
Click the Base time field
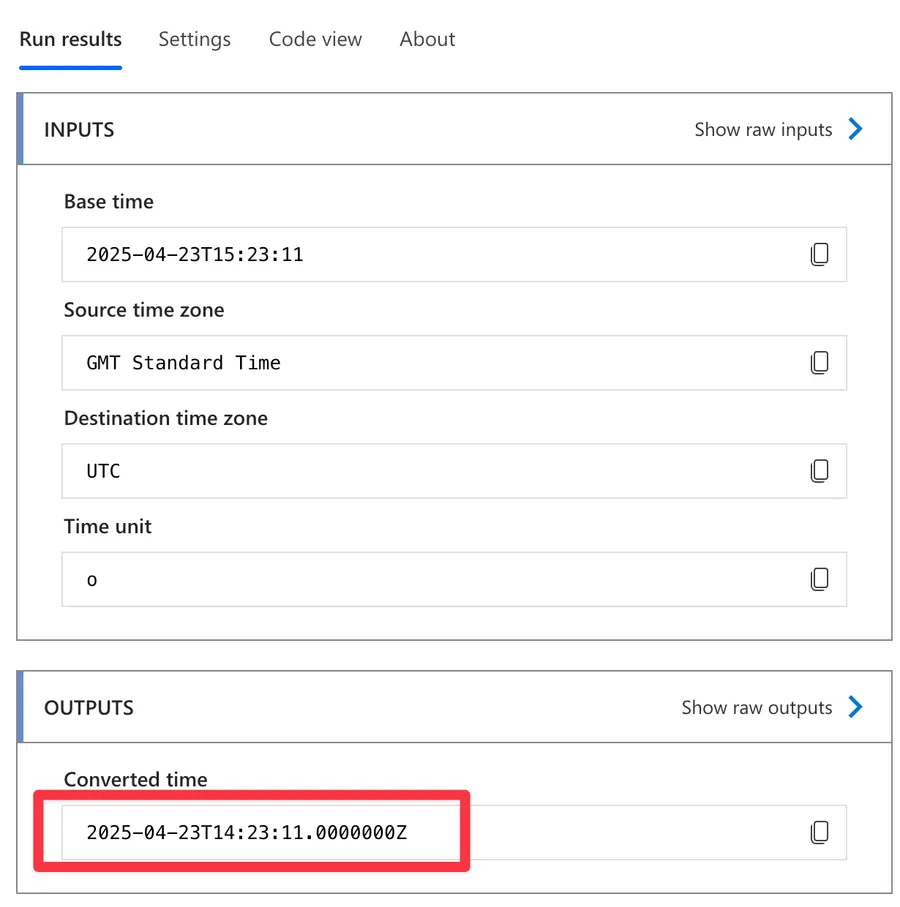click(x=430, y=255)
